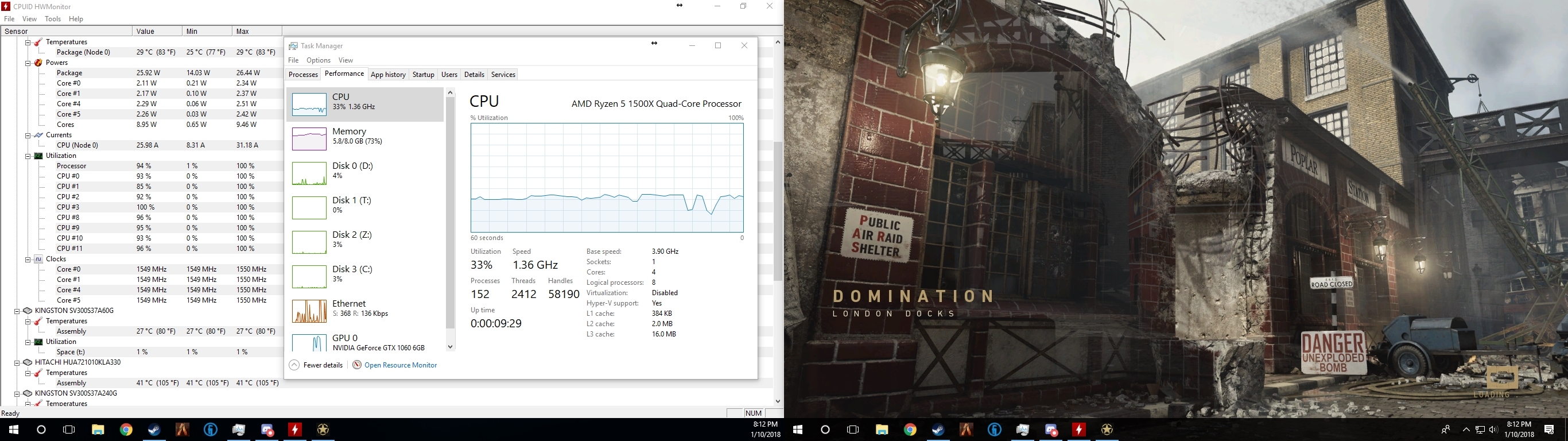Viewport: 1568px width, 441px height.
Task: Click the HWMonitor vertical scrollbar thumb
Action: coord(778,211)
